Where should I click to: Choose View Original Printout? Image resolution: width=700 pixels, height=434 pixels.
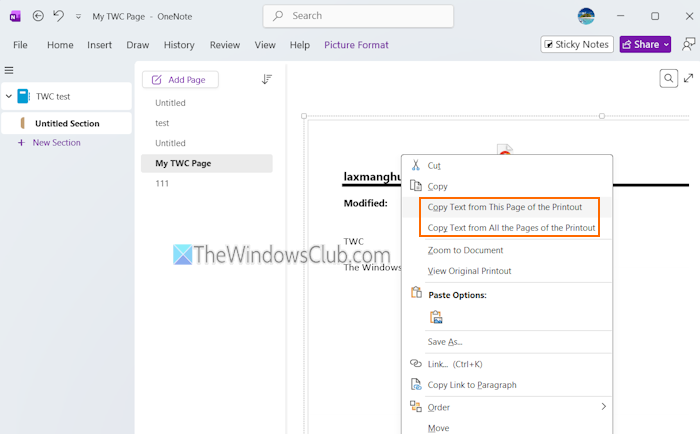click(507, 271)
